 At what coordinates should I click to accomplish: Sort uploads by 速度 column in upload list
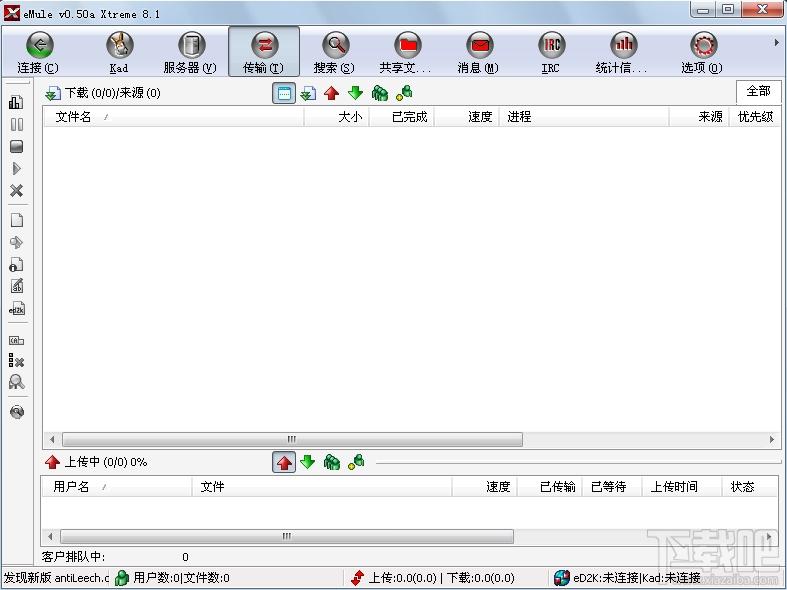485,487
